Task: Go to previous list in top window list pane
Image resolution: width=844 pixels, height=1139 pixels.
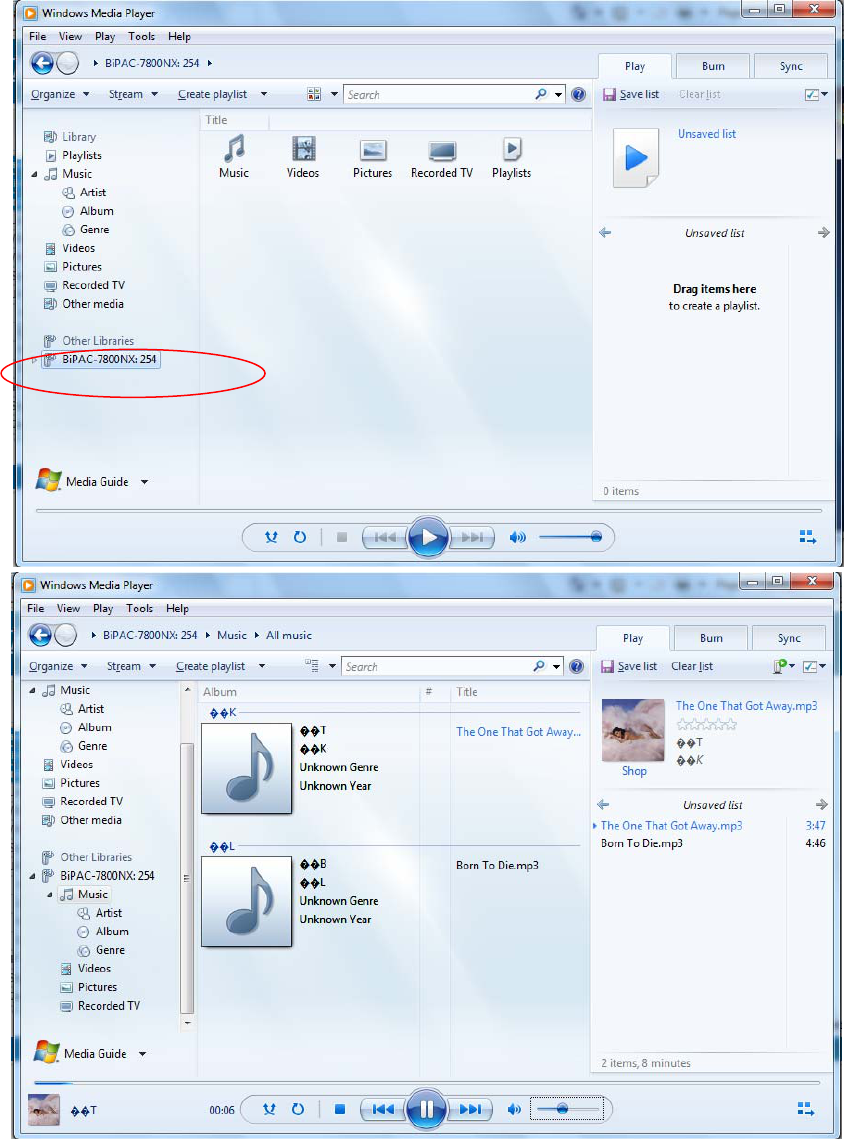Action: pyautogui.click(x=605, y=233)
